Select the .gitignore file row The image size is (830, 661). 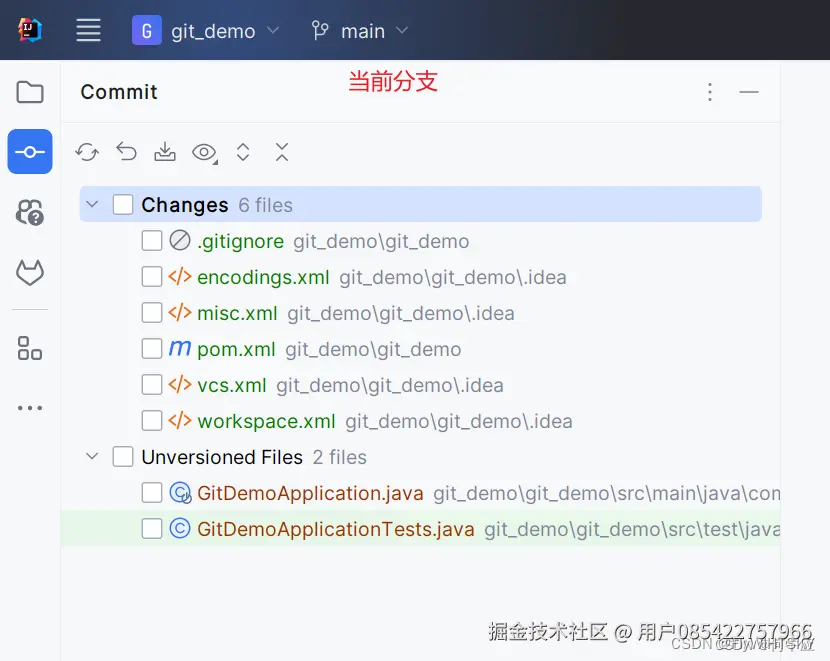[421, 241]
